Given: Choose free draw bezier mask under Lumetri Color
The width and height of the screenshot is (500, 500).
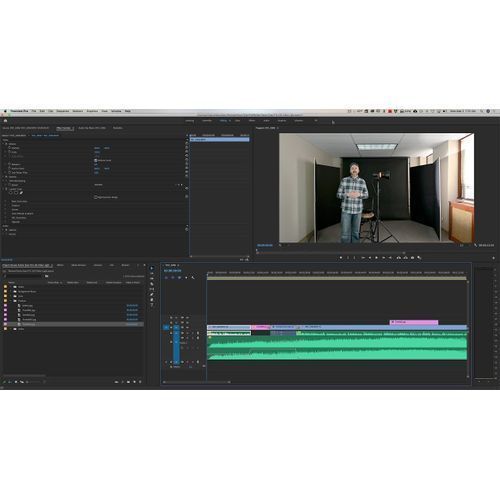Looking at the screenshot, I should [21, 193].
